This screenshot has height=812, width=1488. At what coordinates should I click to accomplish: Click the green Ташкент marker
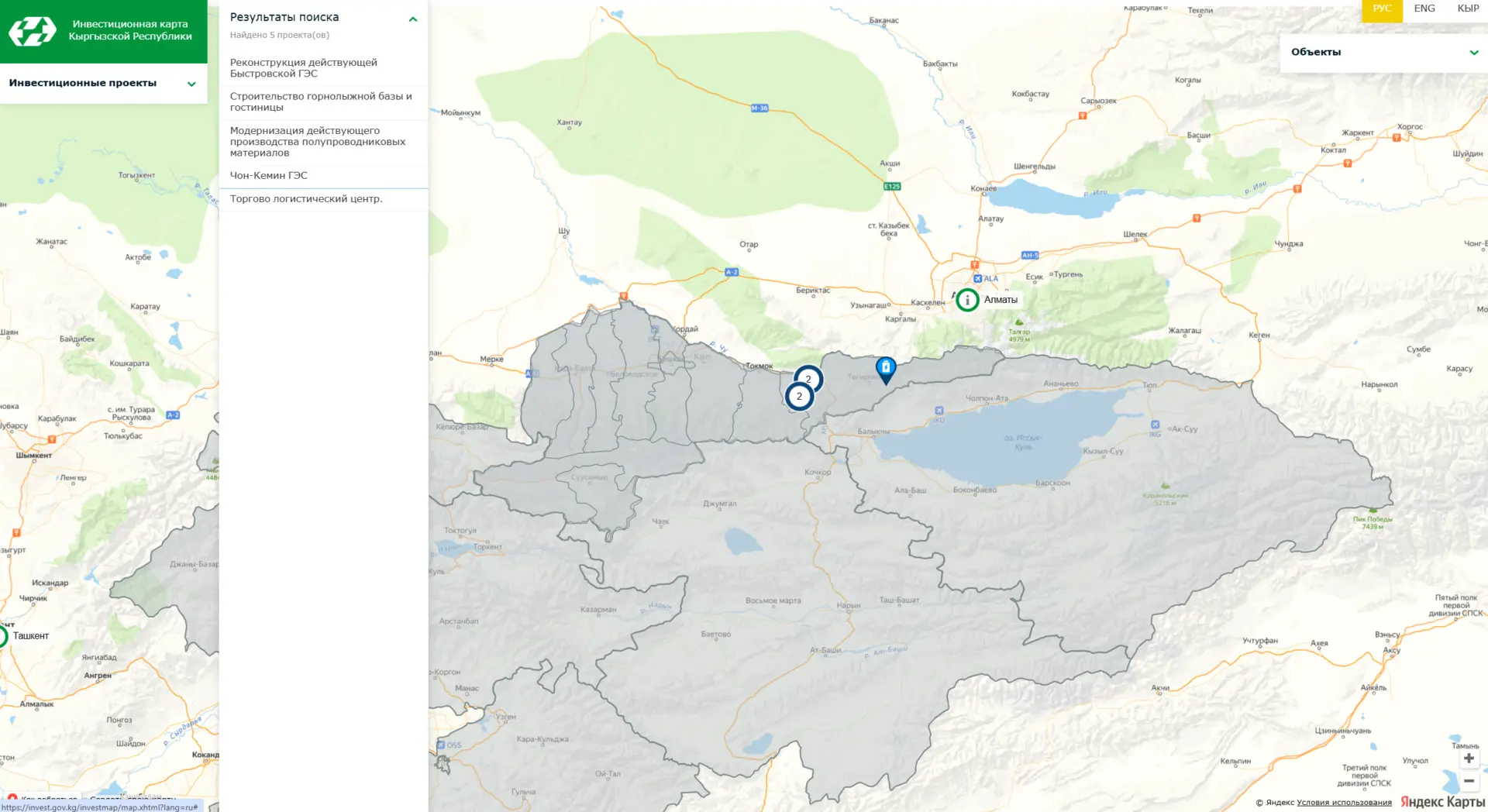(x=2, y=636)
